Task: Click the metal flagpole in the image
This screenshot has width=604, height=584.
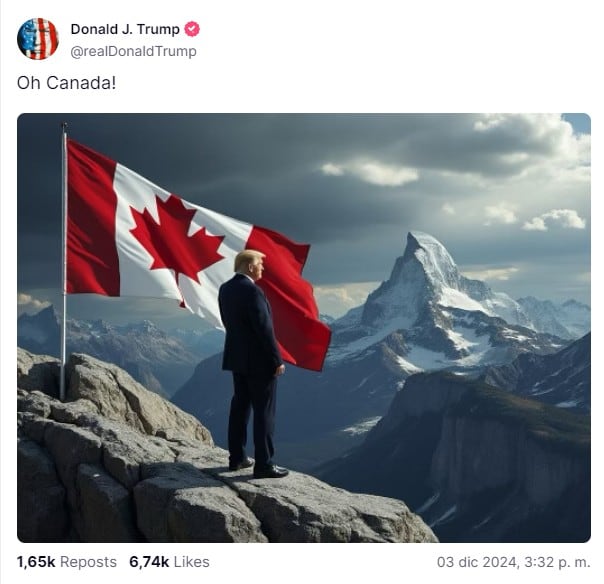Action: tap(64, 262)
